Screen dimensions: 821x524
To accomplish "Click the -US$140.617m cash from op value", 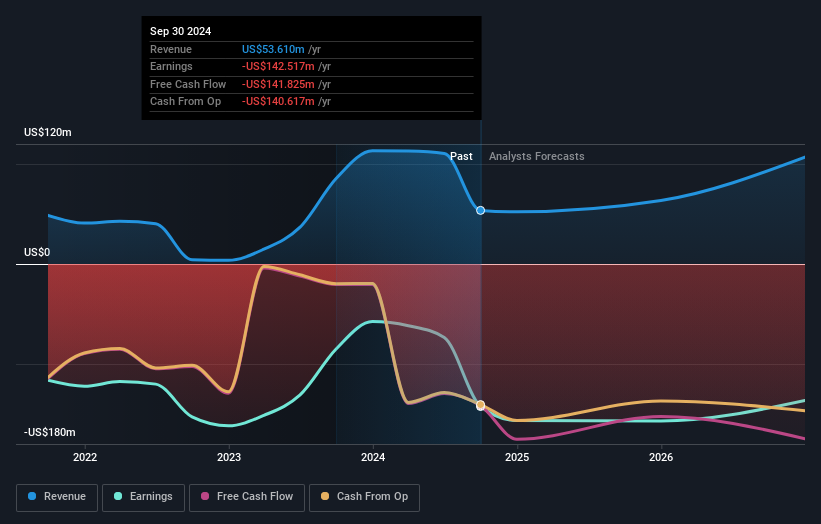I will (278, 102).
